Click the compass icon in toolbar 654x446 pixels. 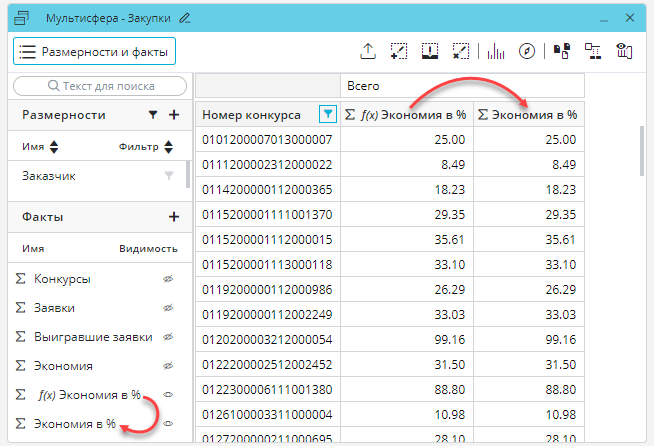point(527,51)
